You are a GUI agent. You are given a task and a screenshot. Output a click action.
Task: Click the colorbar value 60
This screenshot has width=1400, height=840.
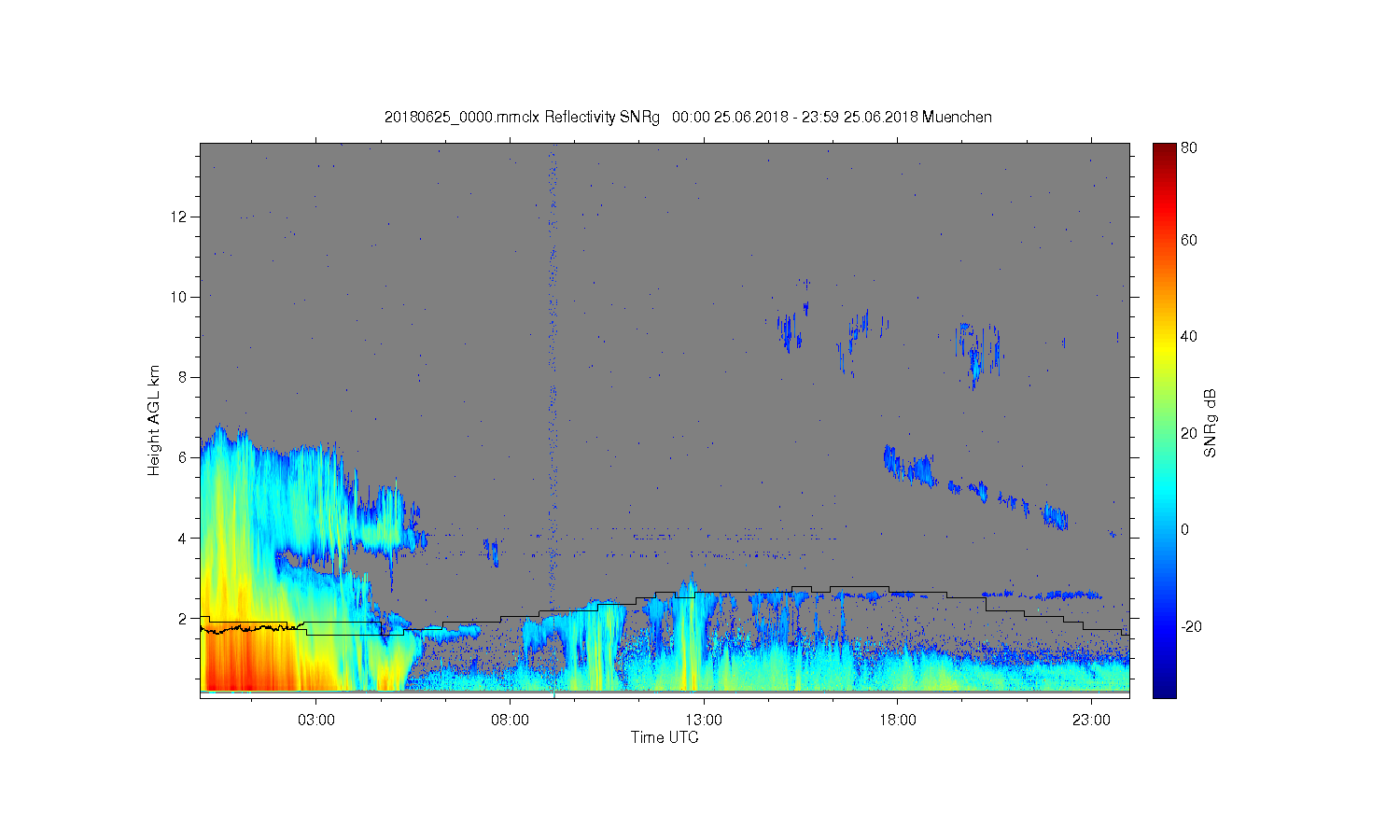pyautogui.click(x=1189, y=240)
